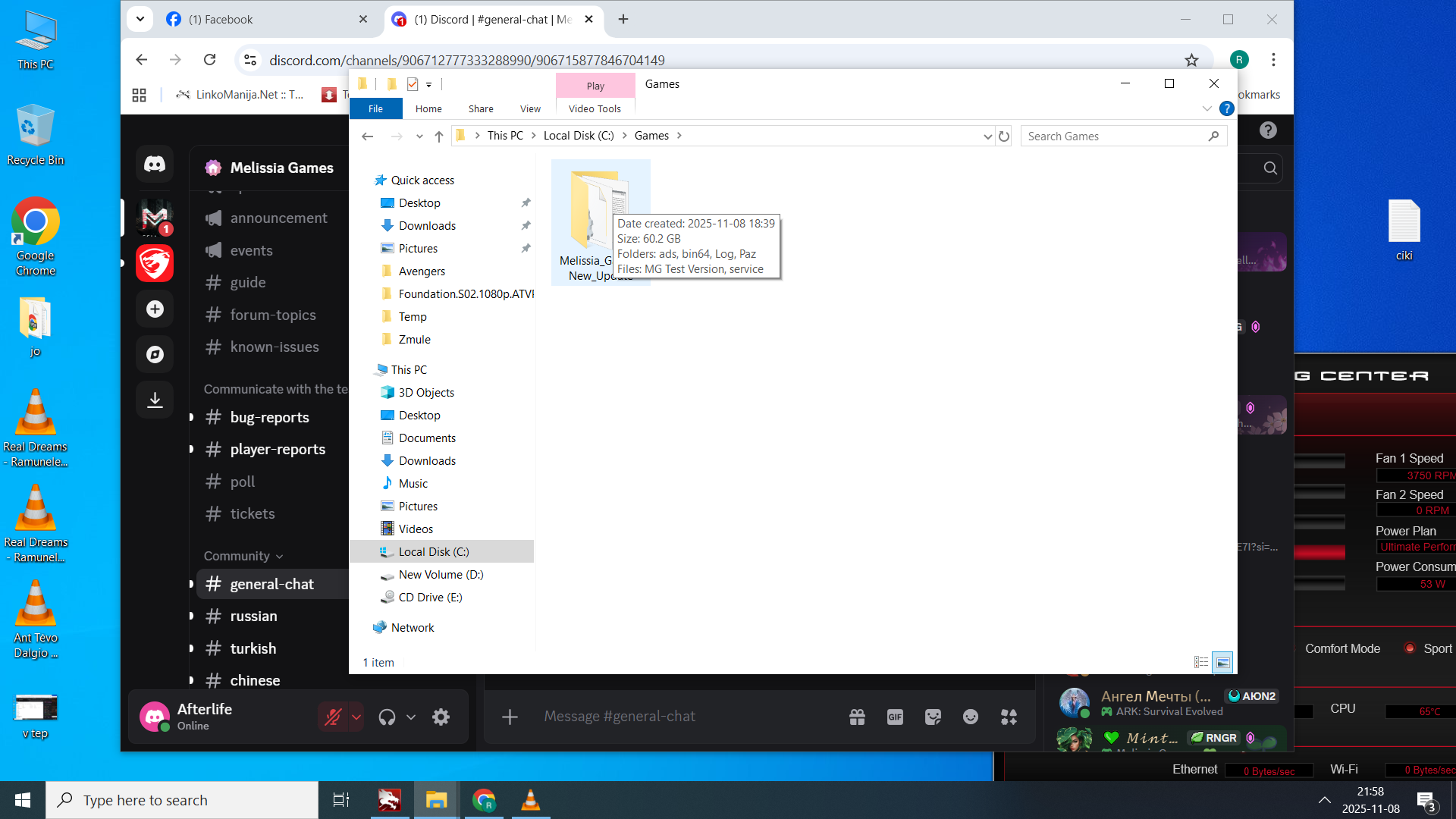Screen dimensions: 1456x819
Task: Open the View ribbon tab
Action: click(x=530, y=108)
